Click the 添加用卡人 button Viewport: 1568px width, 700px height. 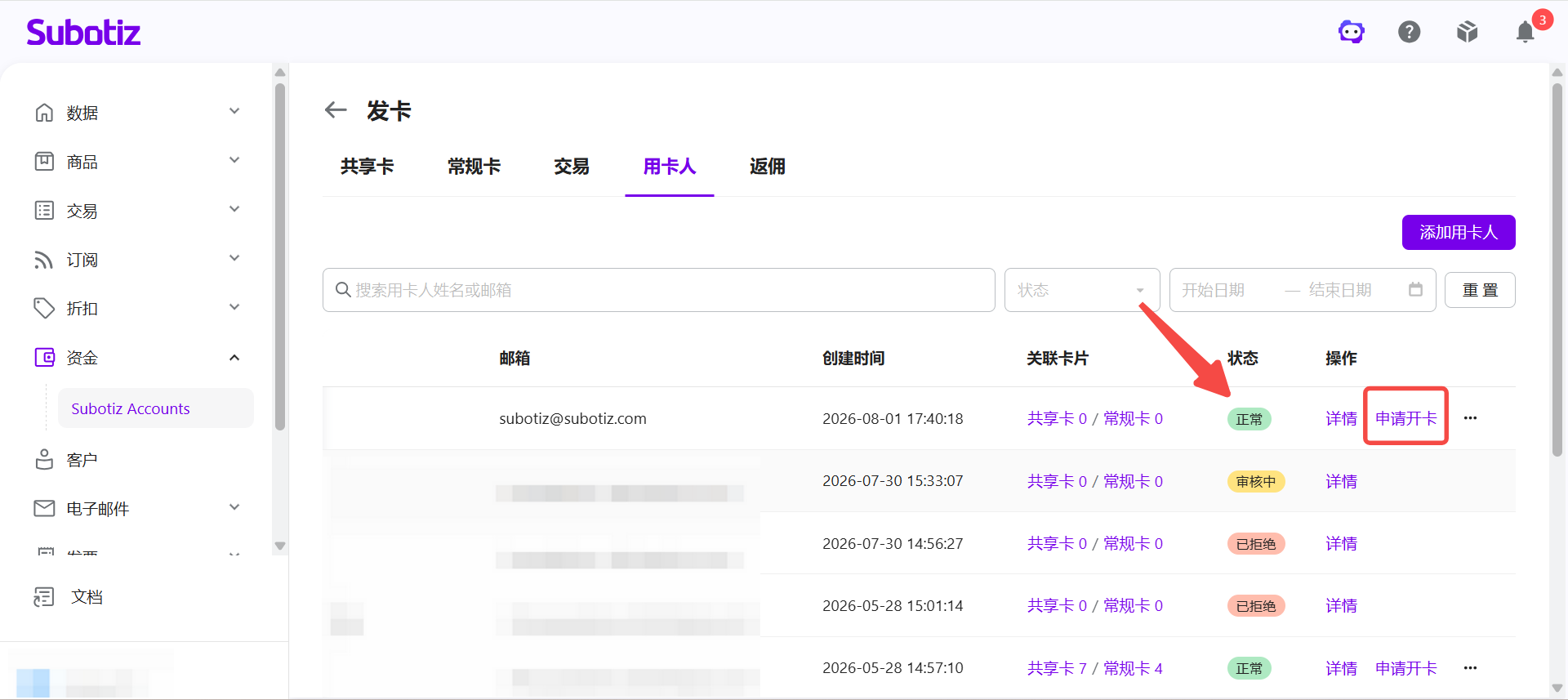coord(1459,232)
